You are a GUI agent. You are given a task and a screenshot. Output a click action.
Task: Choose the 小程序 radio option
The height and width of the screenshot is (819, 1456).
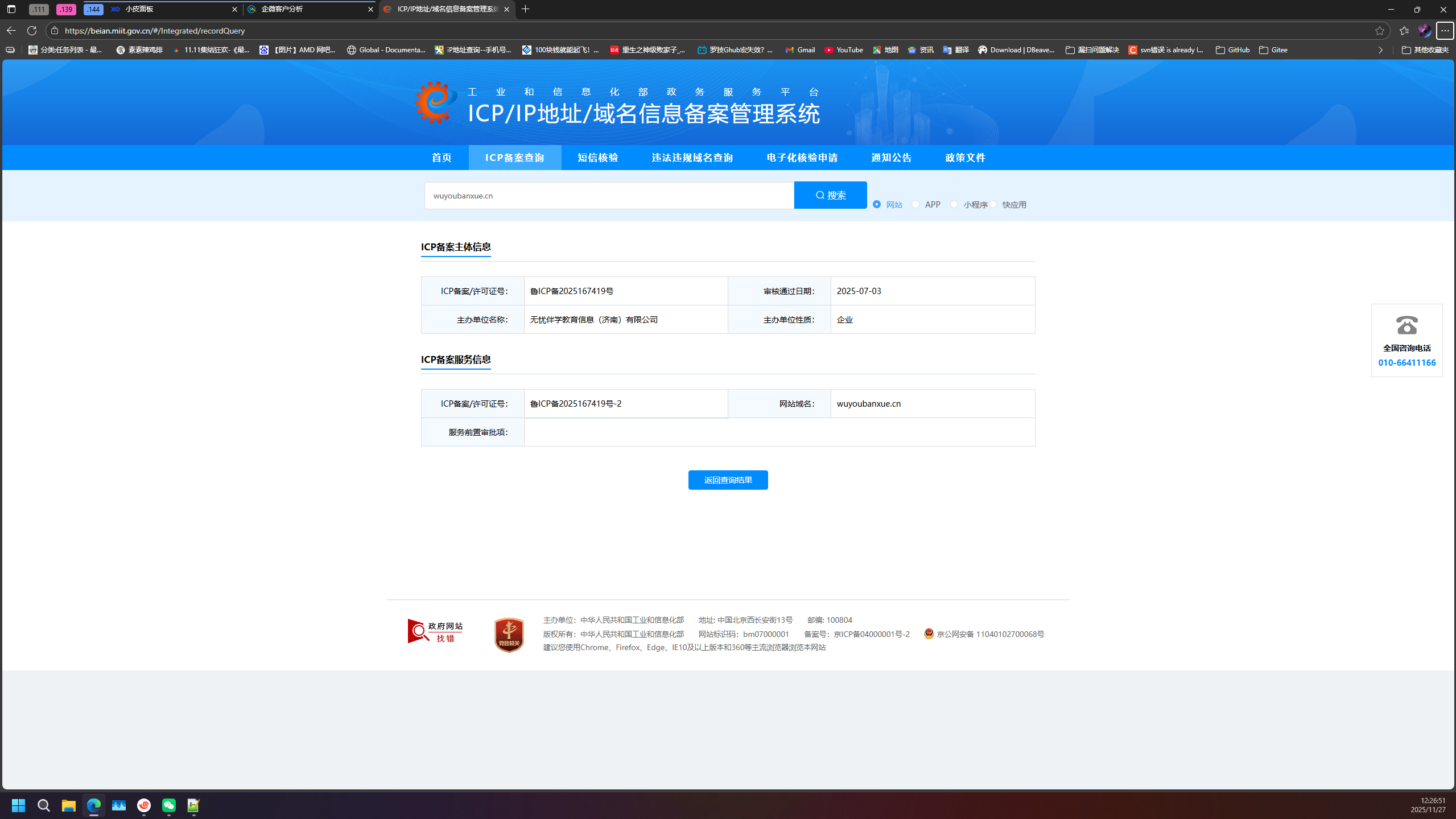point(954,204)
